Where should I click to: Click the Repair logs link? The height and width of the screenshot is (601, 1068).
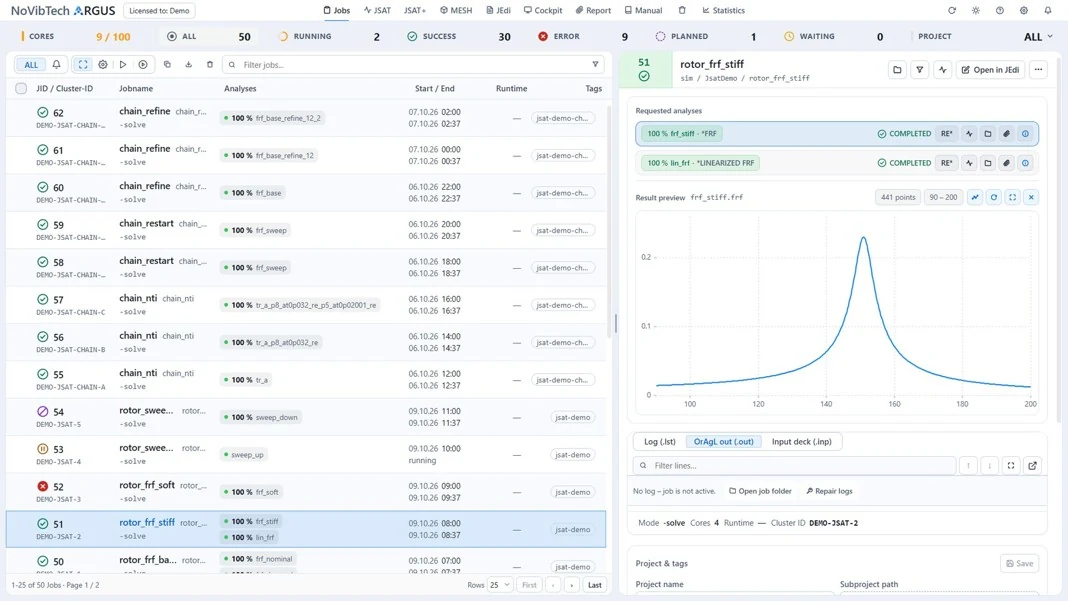[x=829, y=491]
